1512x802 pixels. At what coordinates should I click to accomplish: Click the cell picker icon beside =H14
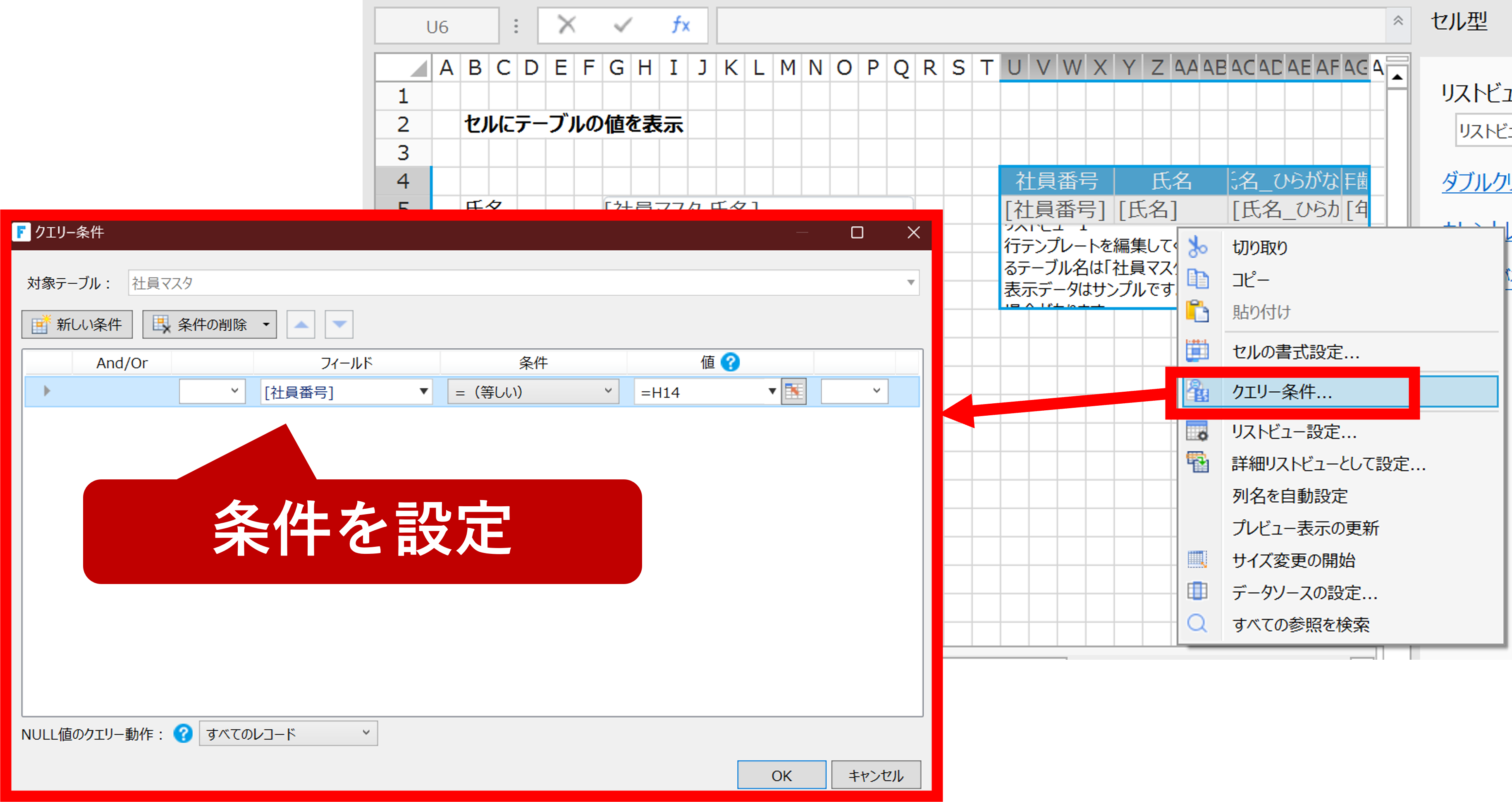[793, 392]
